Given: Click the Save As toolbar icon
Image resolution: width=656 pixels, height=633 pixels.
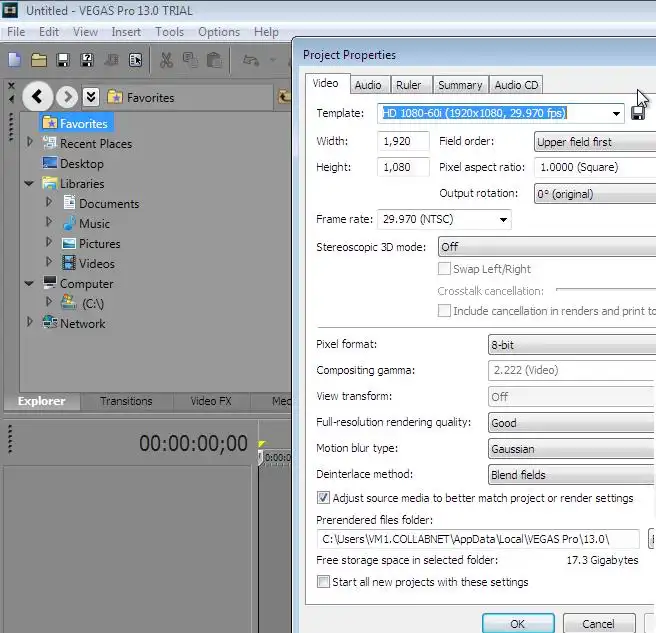Looking at the screenshot, I should click(x=87, y=60).
